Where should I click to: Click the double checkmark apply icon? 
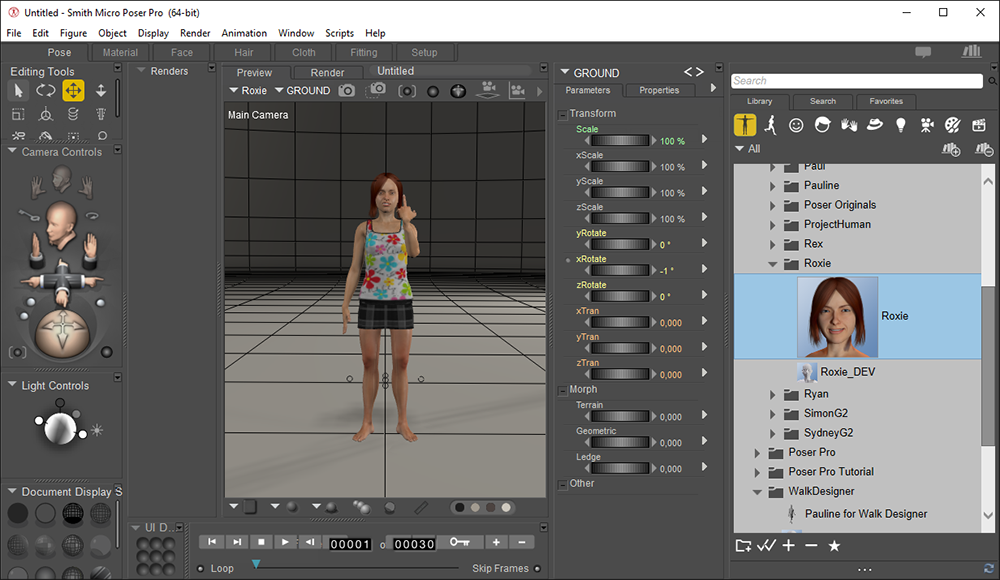coord(767,546)
